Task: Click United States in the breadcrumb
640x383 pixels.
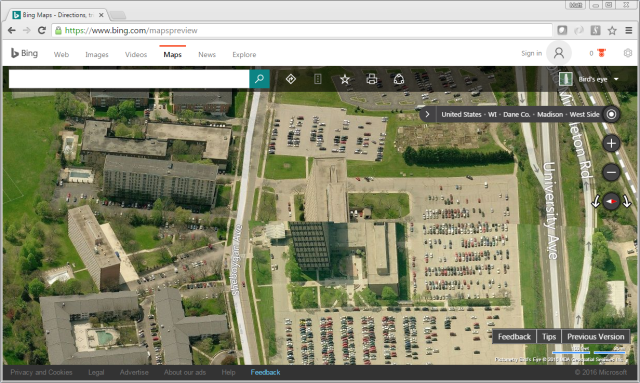Action: coord(461,114)
